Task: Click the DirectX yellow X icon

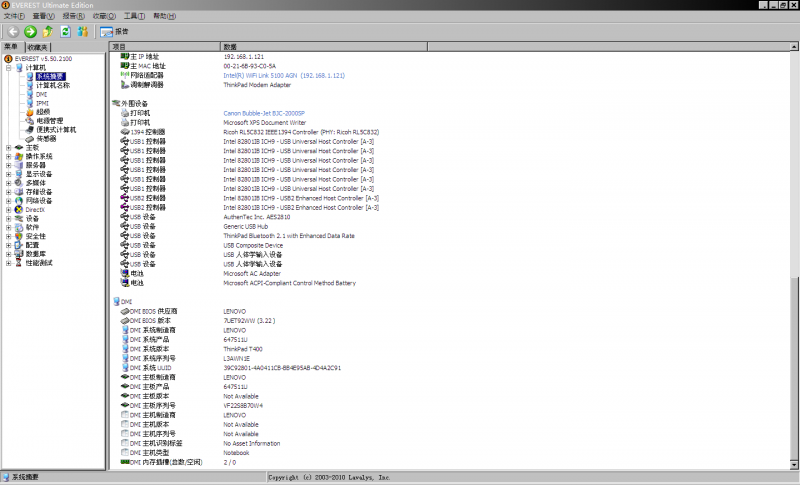Action: pyautogui.click(x=19, y=210)
